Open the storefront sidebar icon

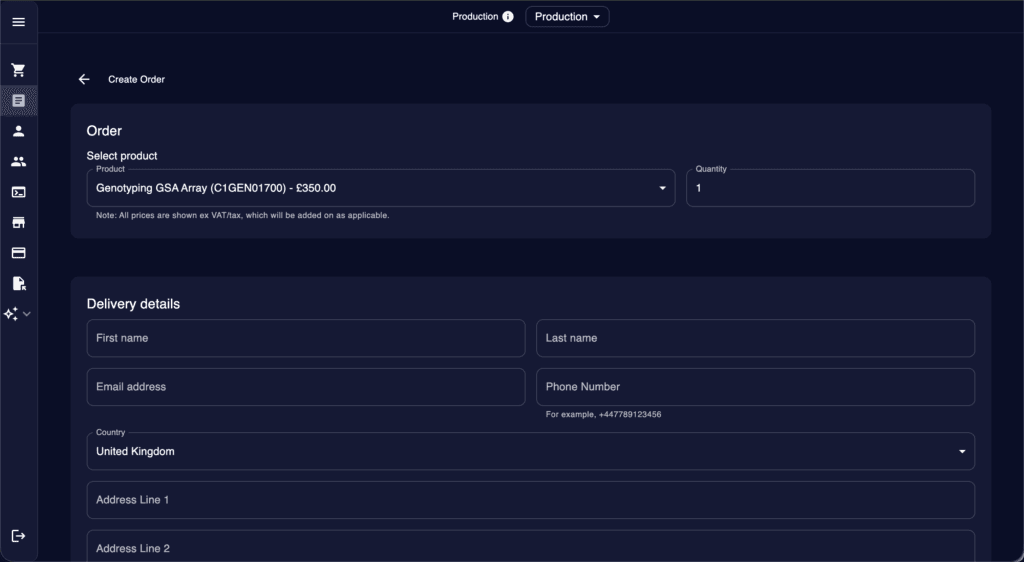18,223
